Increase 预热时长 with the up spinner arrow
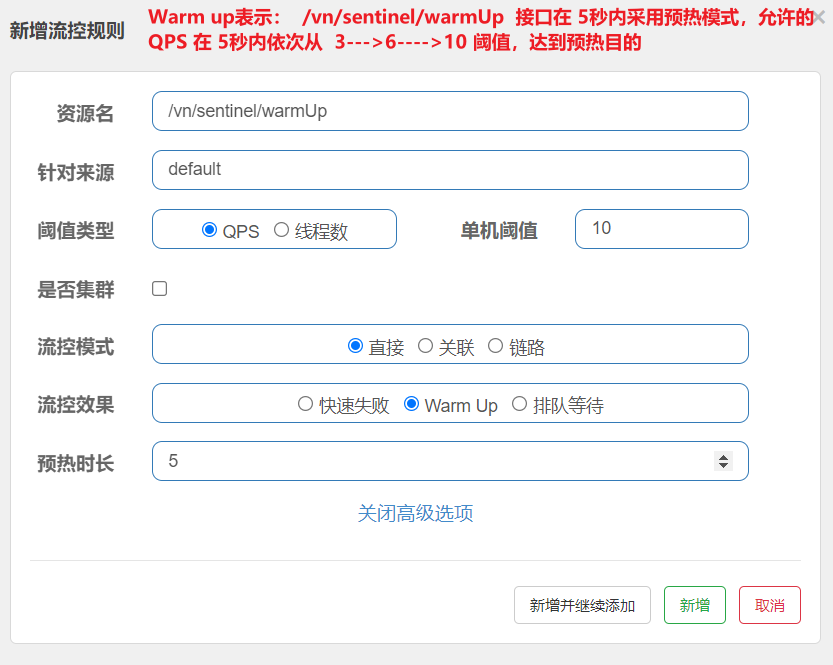Viewport: 833px width, 665px height. coord(723,457)
